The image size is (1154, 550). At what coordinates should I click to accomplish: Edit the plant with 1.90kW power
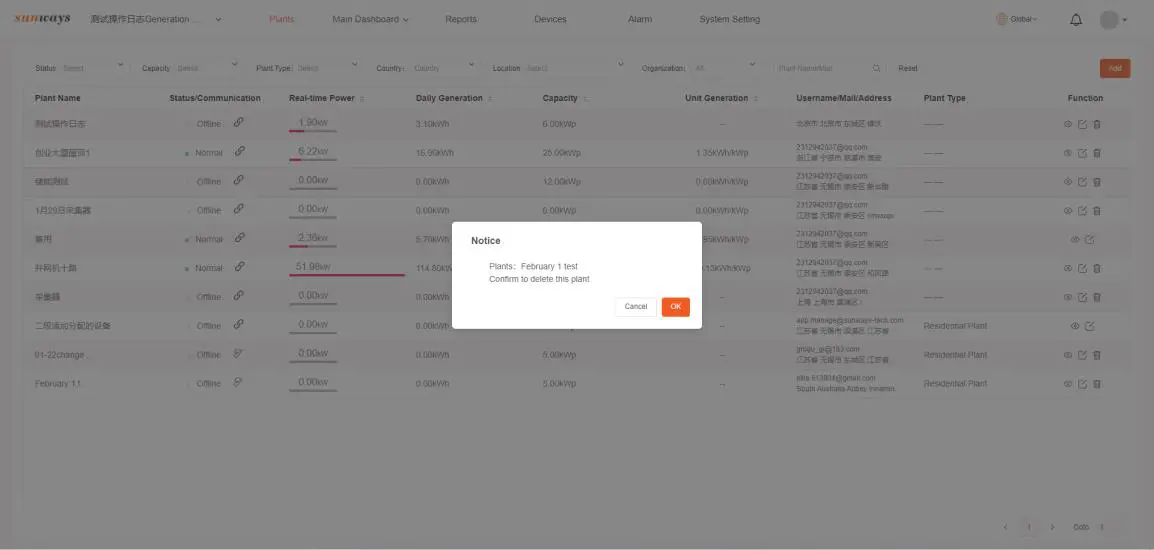coord(1082,124)
